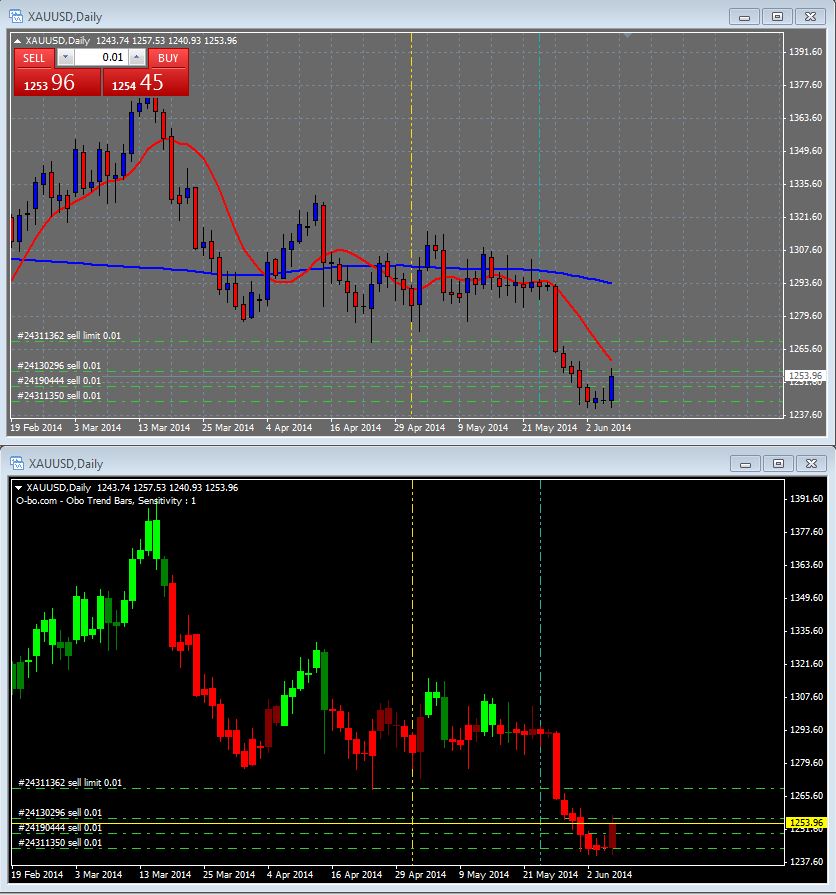Click the top XAUUSD,Daily window chart icon
This screenshot has width=836, height=895.
coord(16,16)
